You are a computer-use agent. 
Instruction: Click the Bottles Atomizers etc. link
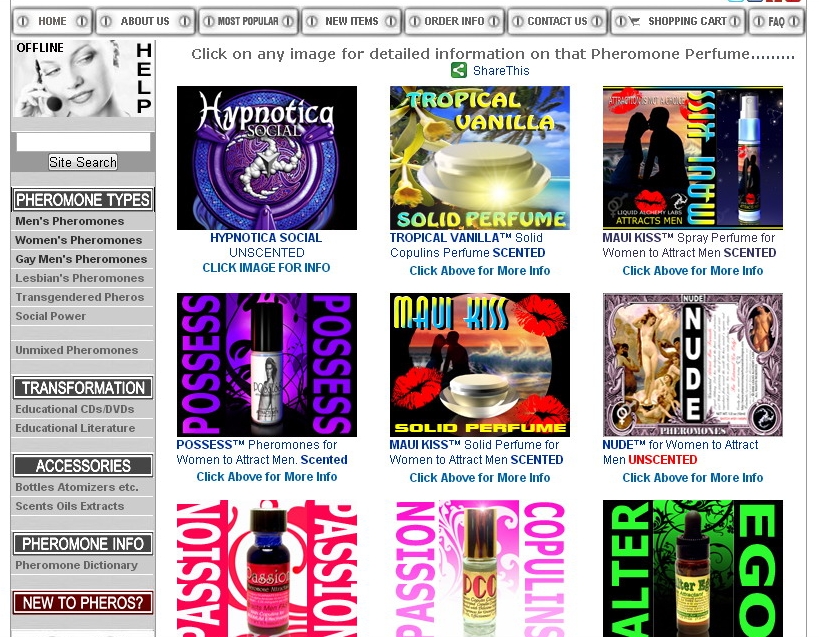pyautogui.click(x=77, y=487)
